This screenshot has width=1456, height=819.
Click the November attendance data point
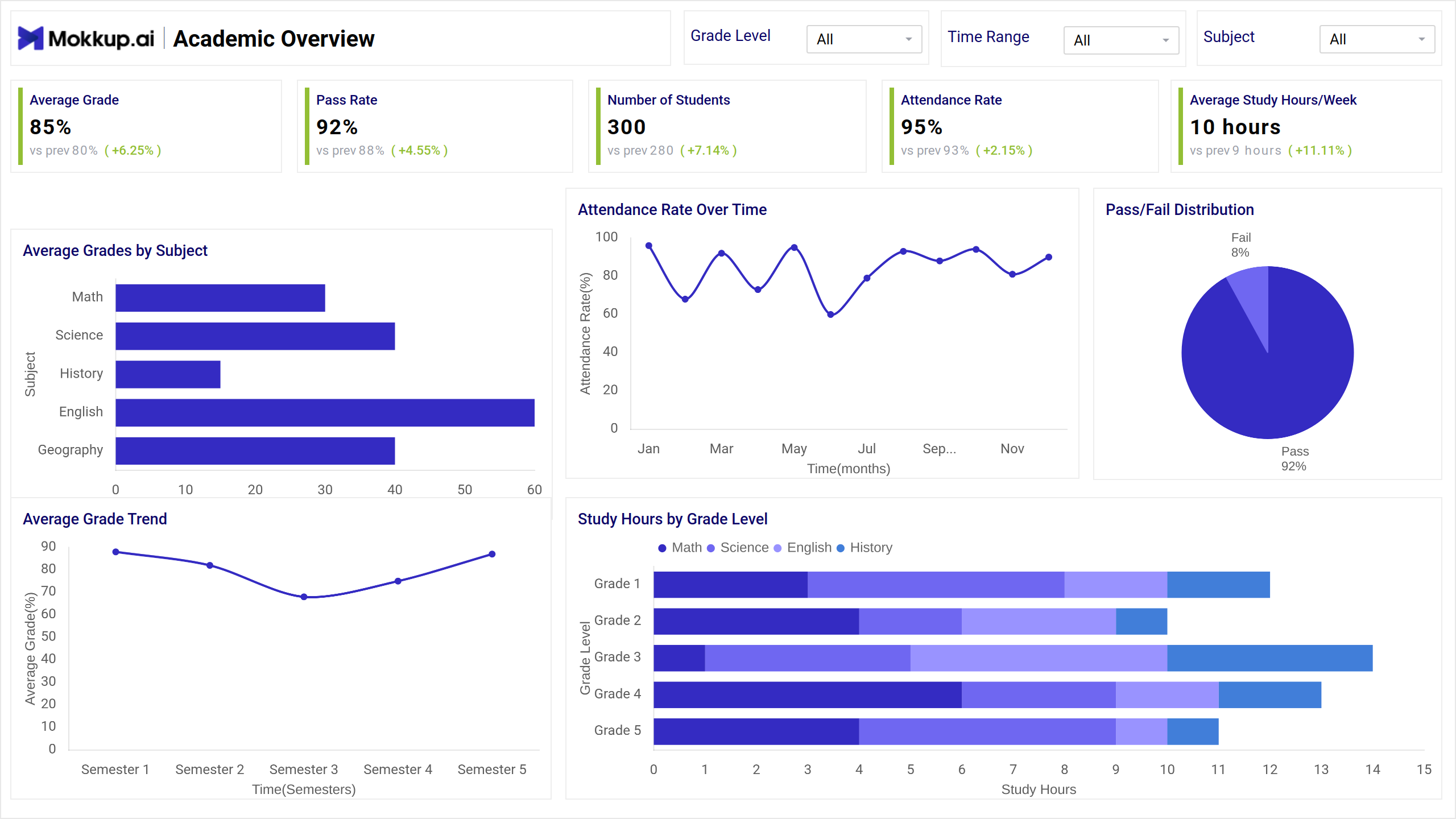tap(1012, 274)
